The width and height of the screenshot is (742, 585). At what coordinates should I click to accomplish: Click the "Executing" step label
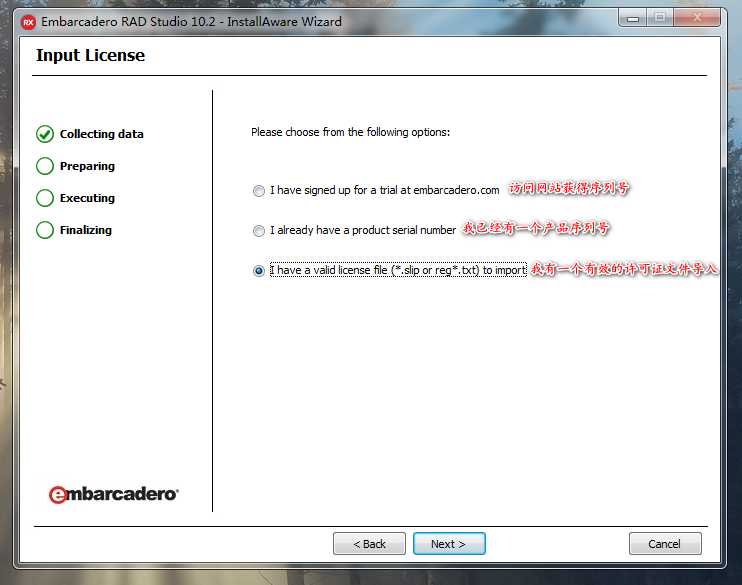point(88,198)
